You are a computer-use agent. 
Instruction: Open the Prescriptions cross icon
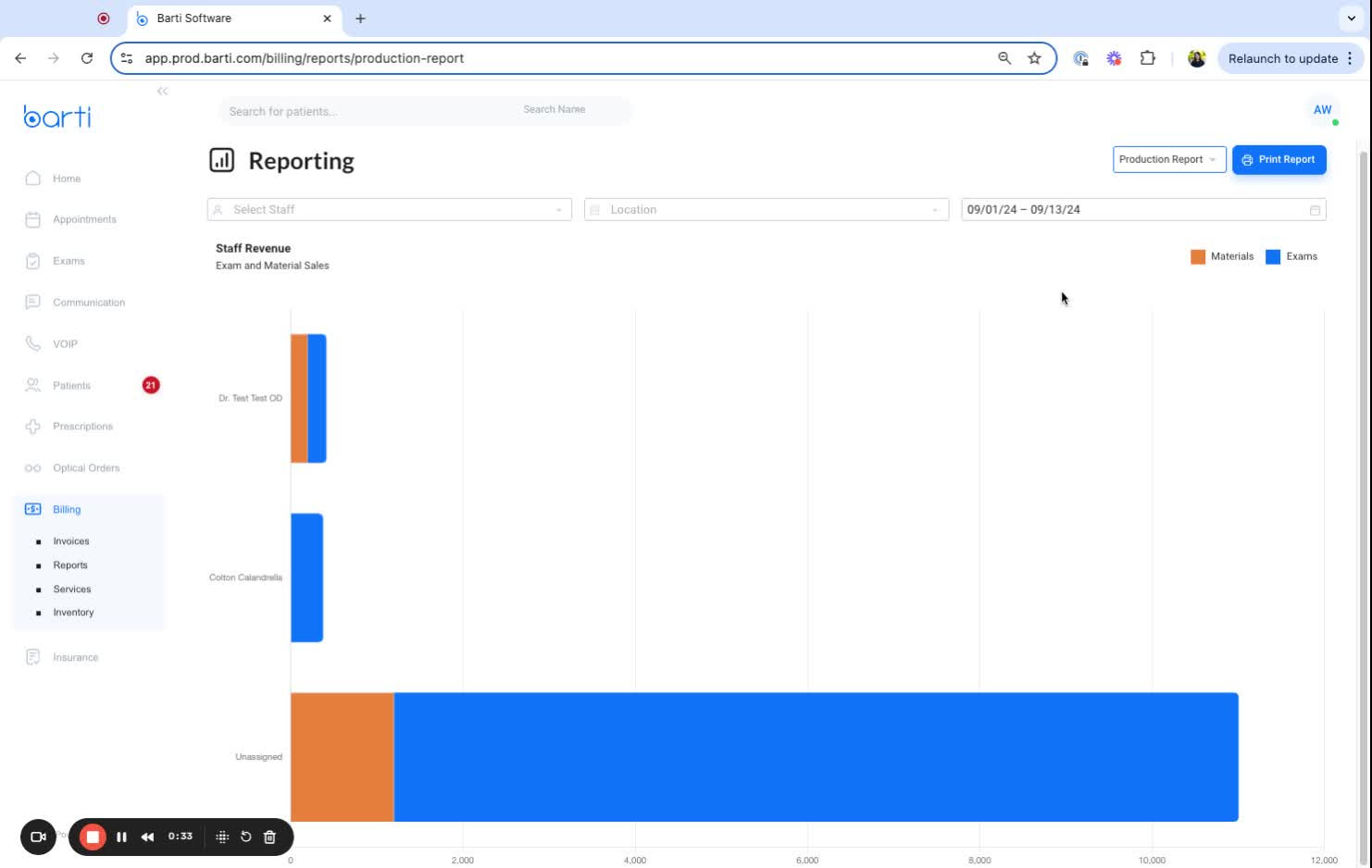33,427
